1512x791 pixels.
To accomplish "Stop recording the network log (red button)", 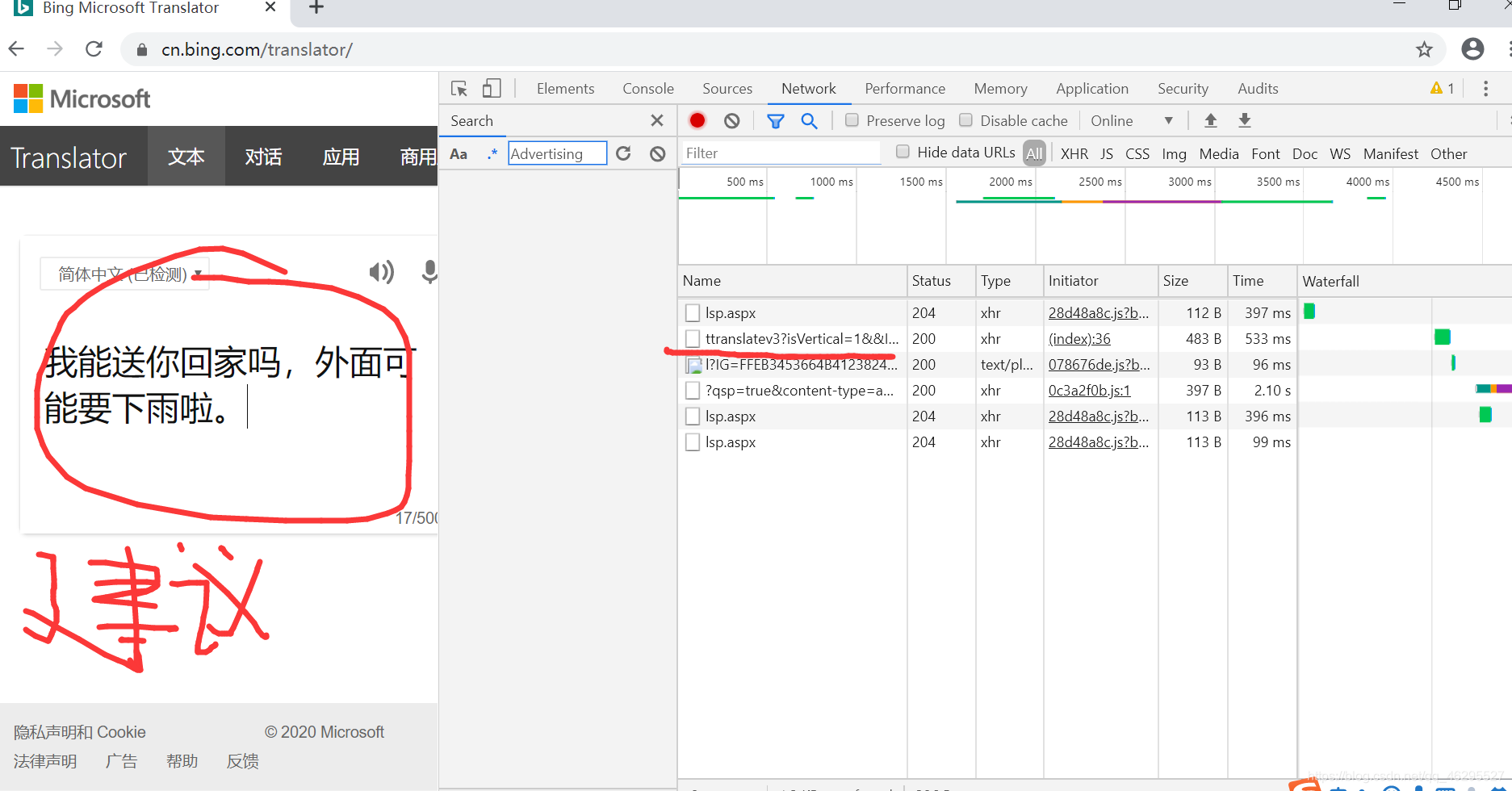I will pos(697,120).
